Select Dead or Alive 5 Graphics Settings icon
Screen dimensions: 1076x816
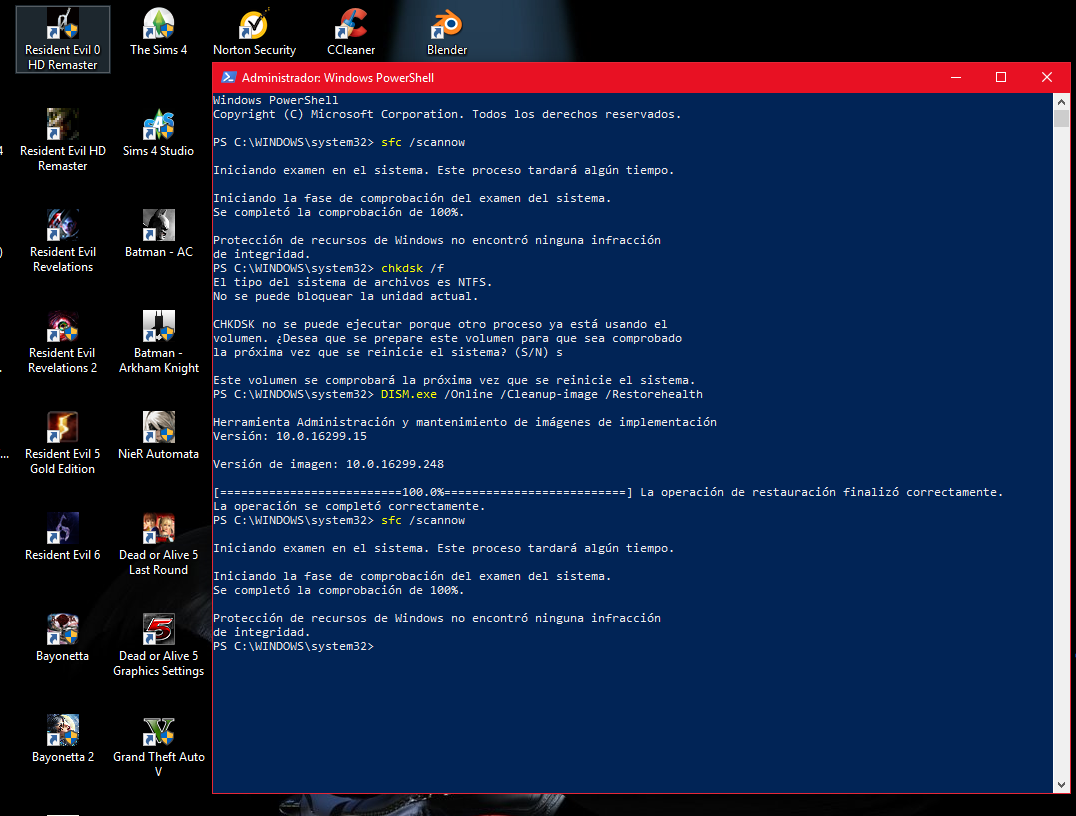point(159,644)
